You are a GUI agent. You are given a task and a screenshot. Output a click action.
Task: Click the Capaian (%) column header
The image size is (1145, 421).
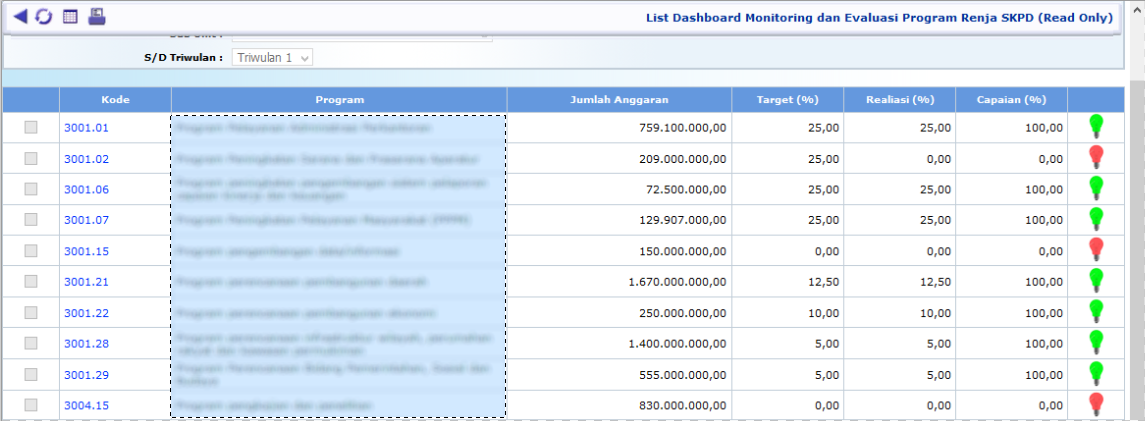pos(1011,100)
